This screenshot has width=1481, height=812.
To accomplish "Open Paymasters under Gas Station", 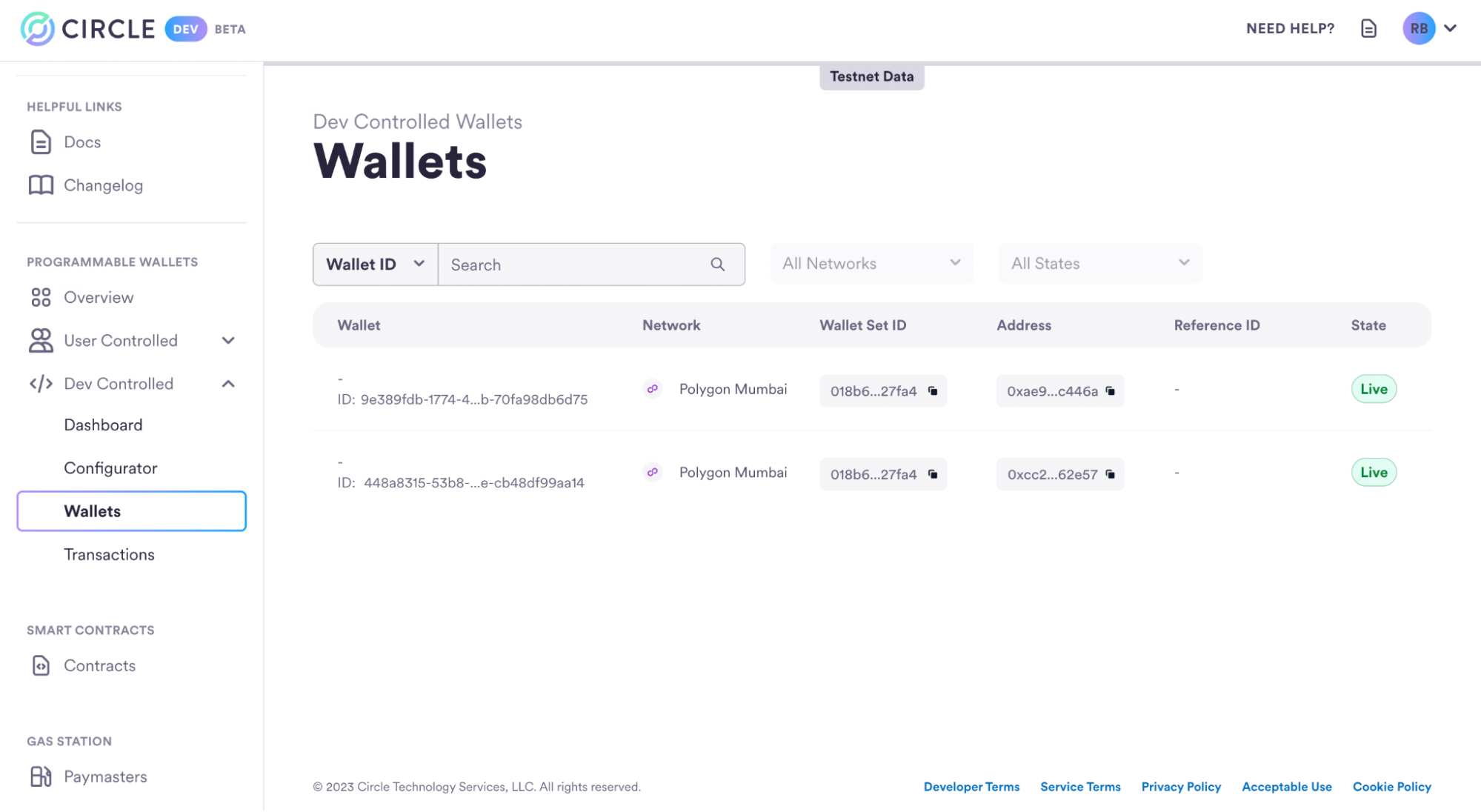I will (104, 777).
